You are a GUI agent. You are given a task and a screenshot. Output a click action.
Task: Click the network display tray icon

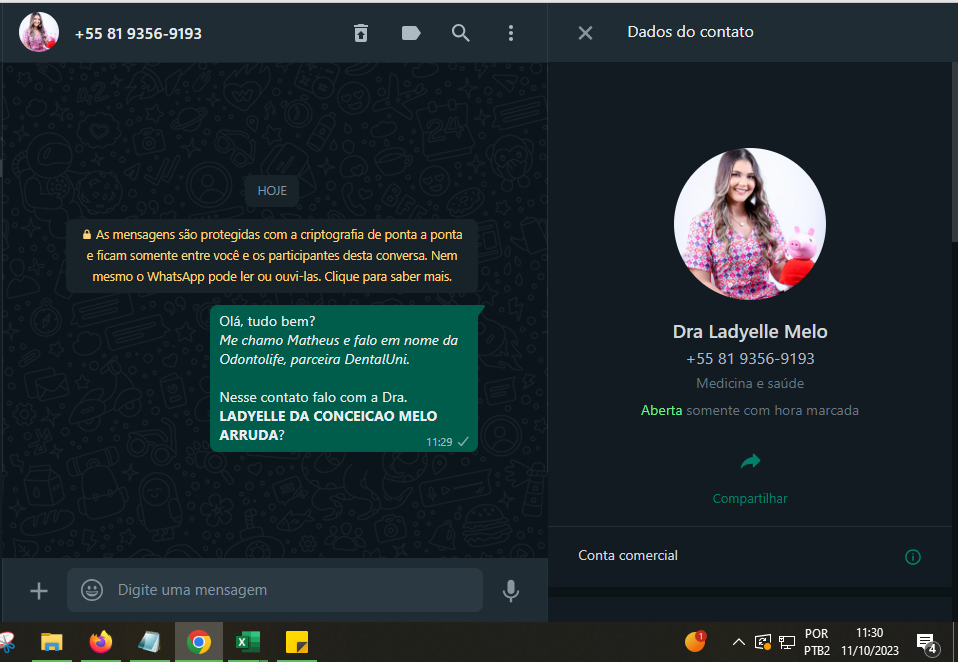coord(787,642)
